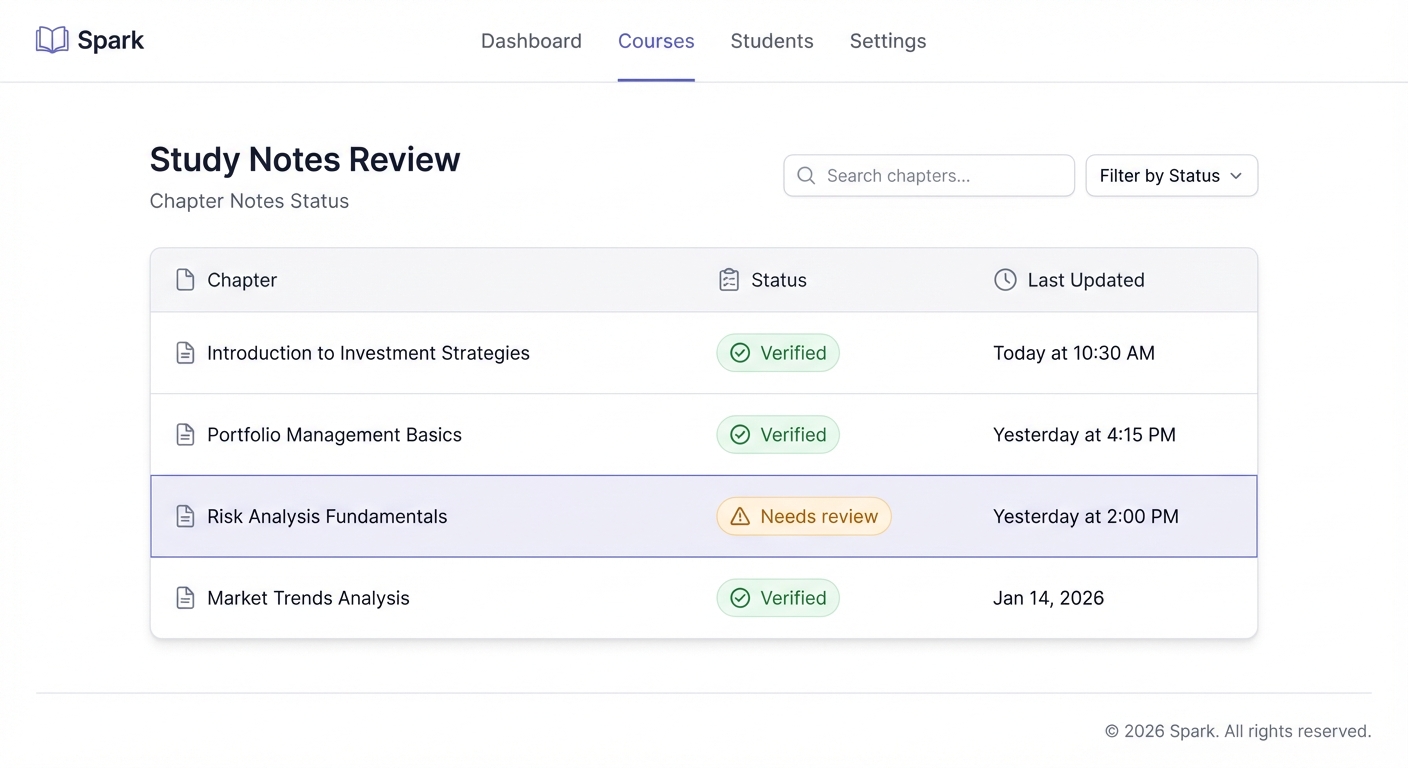1408x768 pixels.
Task: Sort by the Last Updated column header
Action: pos(1086,280)
